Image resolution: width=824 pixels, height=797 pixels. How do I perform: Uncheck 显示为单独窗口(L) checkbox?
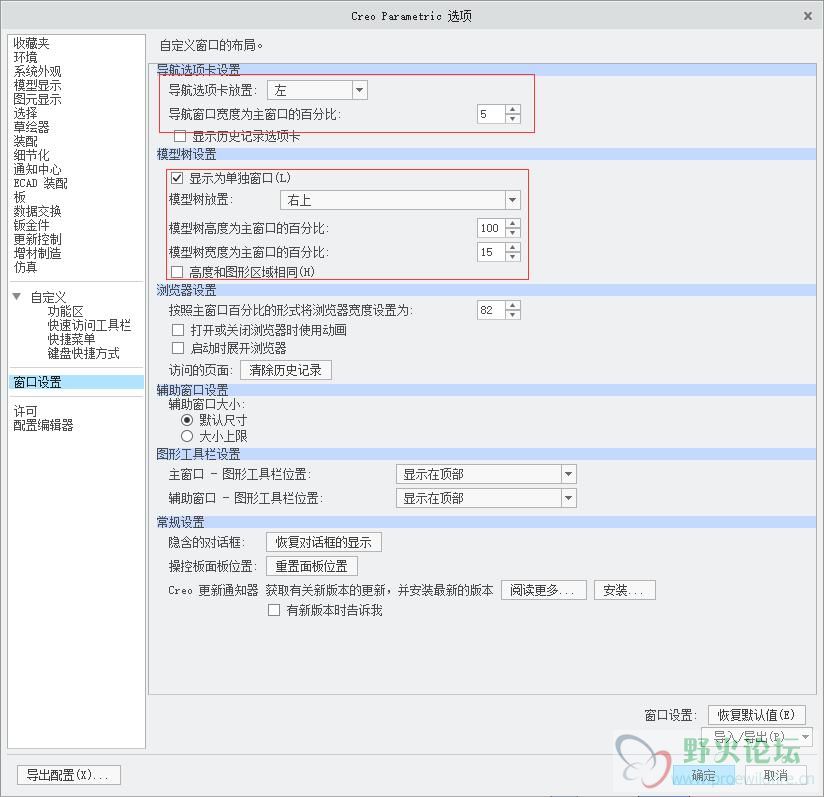[177, 178]
